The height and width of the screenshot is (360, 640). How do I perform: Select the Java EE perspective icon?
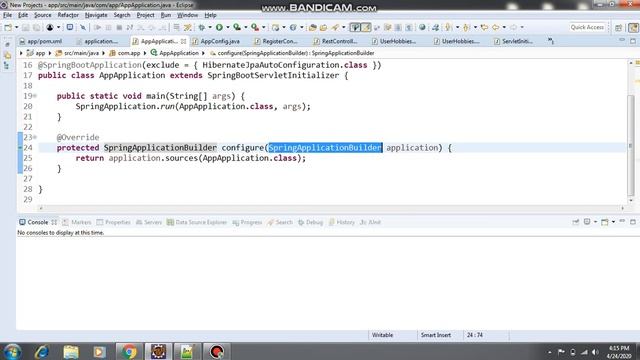(633, 27)
